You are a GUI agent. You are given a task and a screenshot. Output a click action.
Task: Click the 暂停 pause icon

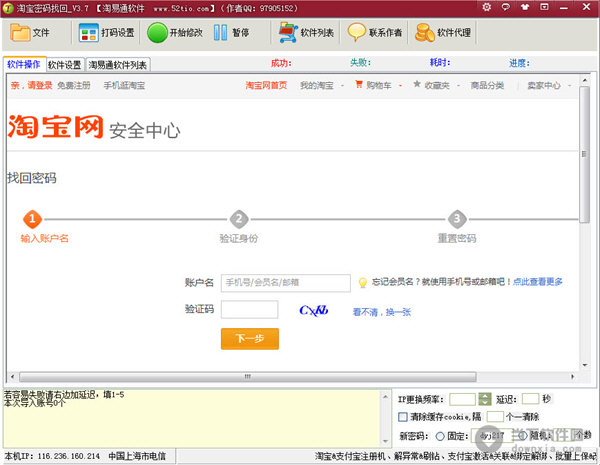click(220, 33)
